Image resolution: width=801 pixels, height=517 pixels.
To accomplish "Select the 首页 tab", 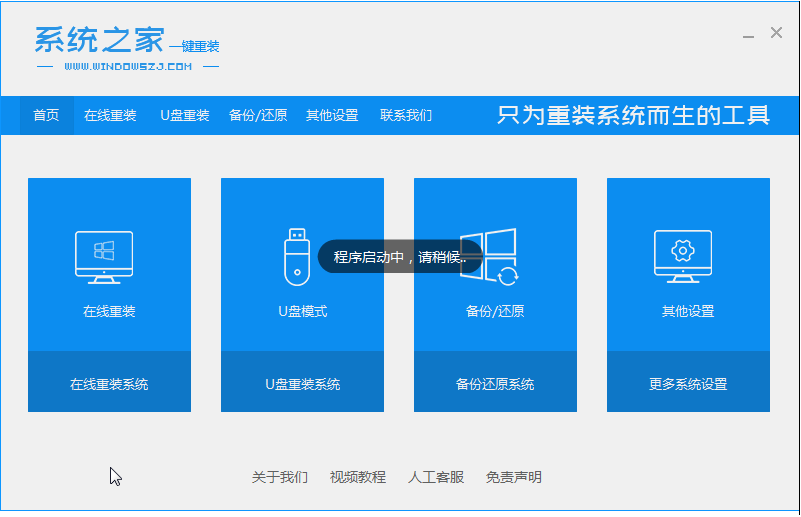I will (x=46, y=115).
